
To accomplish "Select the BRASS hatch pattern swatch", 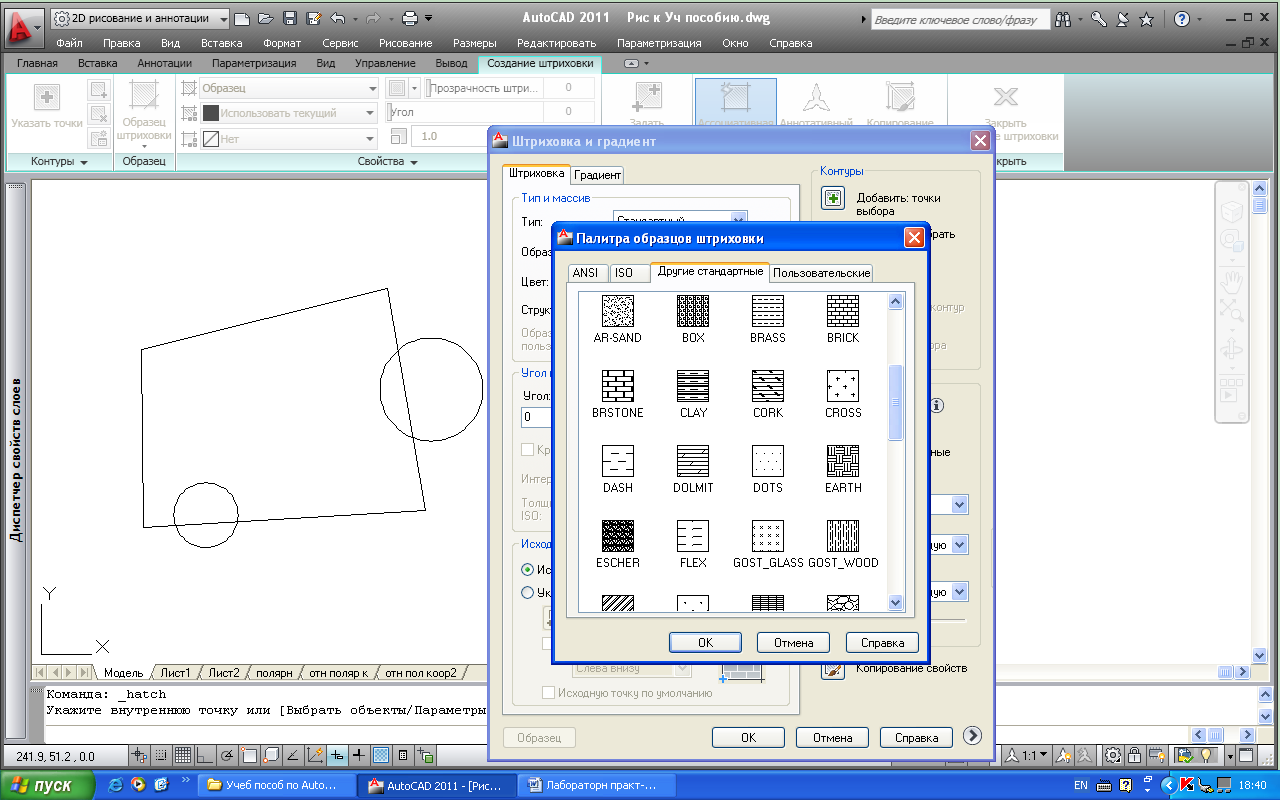I will (768, 311).
